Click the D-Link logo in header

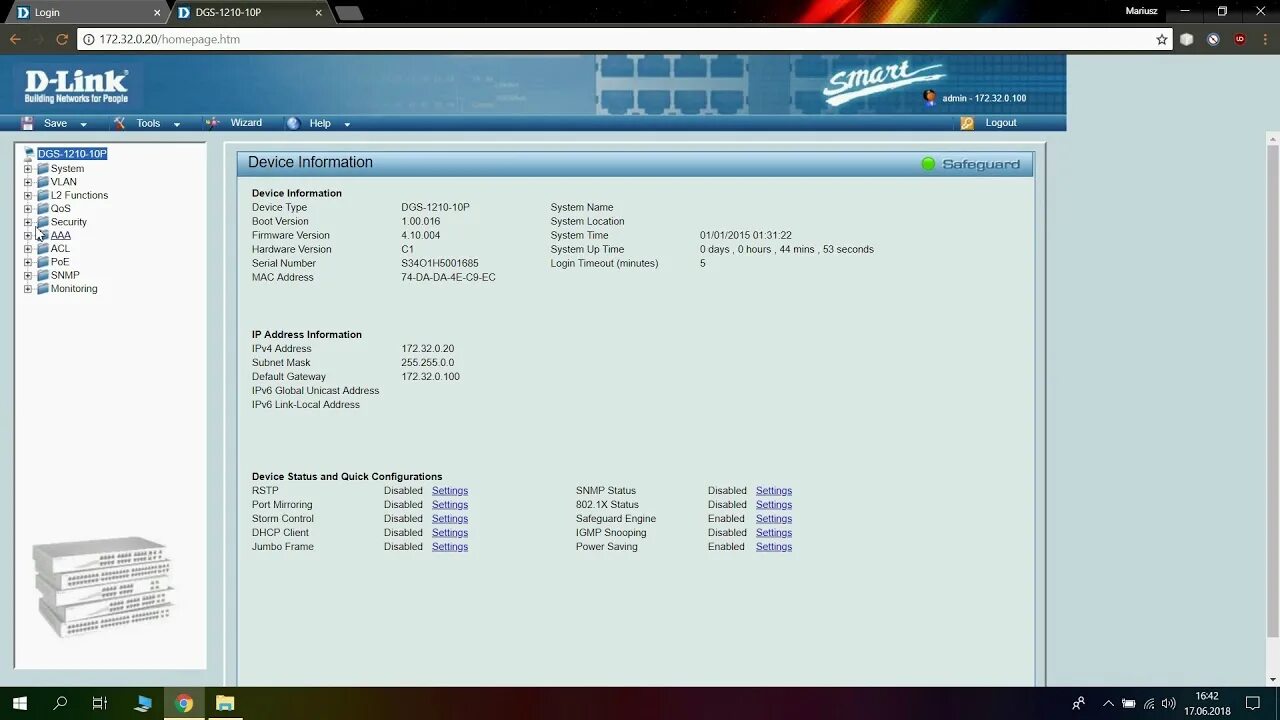(x=76, y=86)
